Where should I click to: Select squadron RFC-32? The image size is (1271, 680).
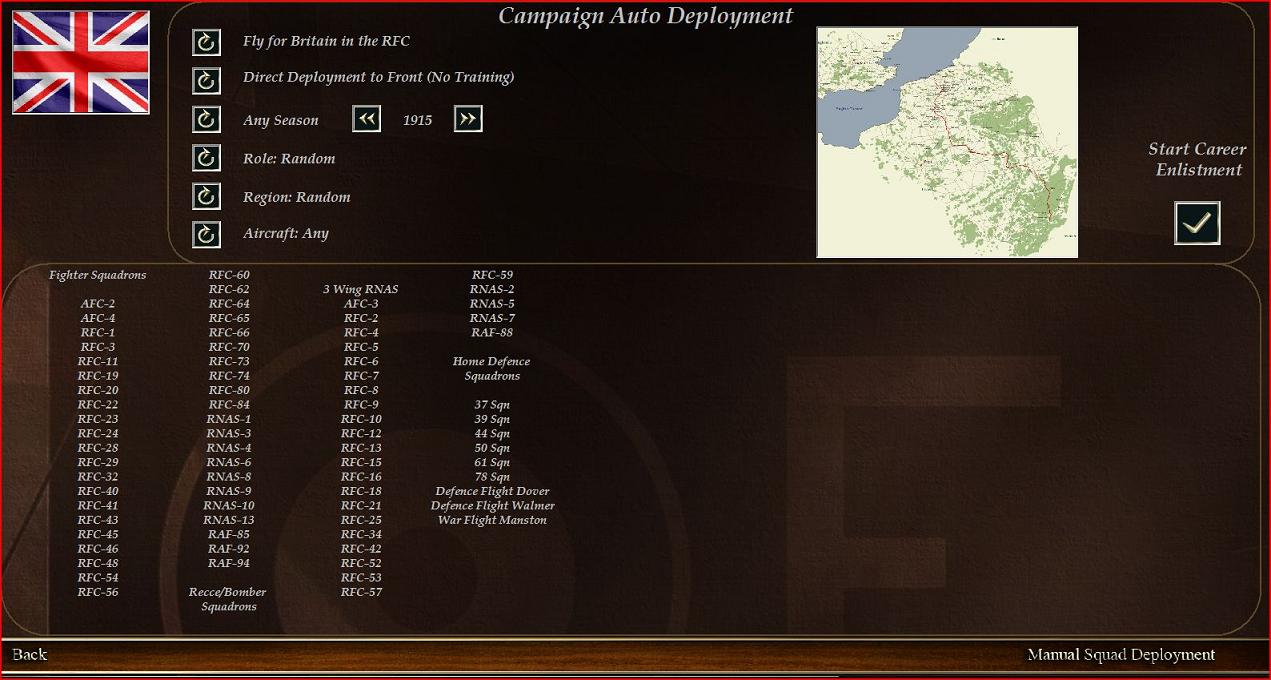click(x=98, y=477)
